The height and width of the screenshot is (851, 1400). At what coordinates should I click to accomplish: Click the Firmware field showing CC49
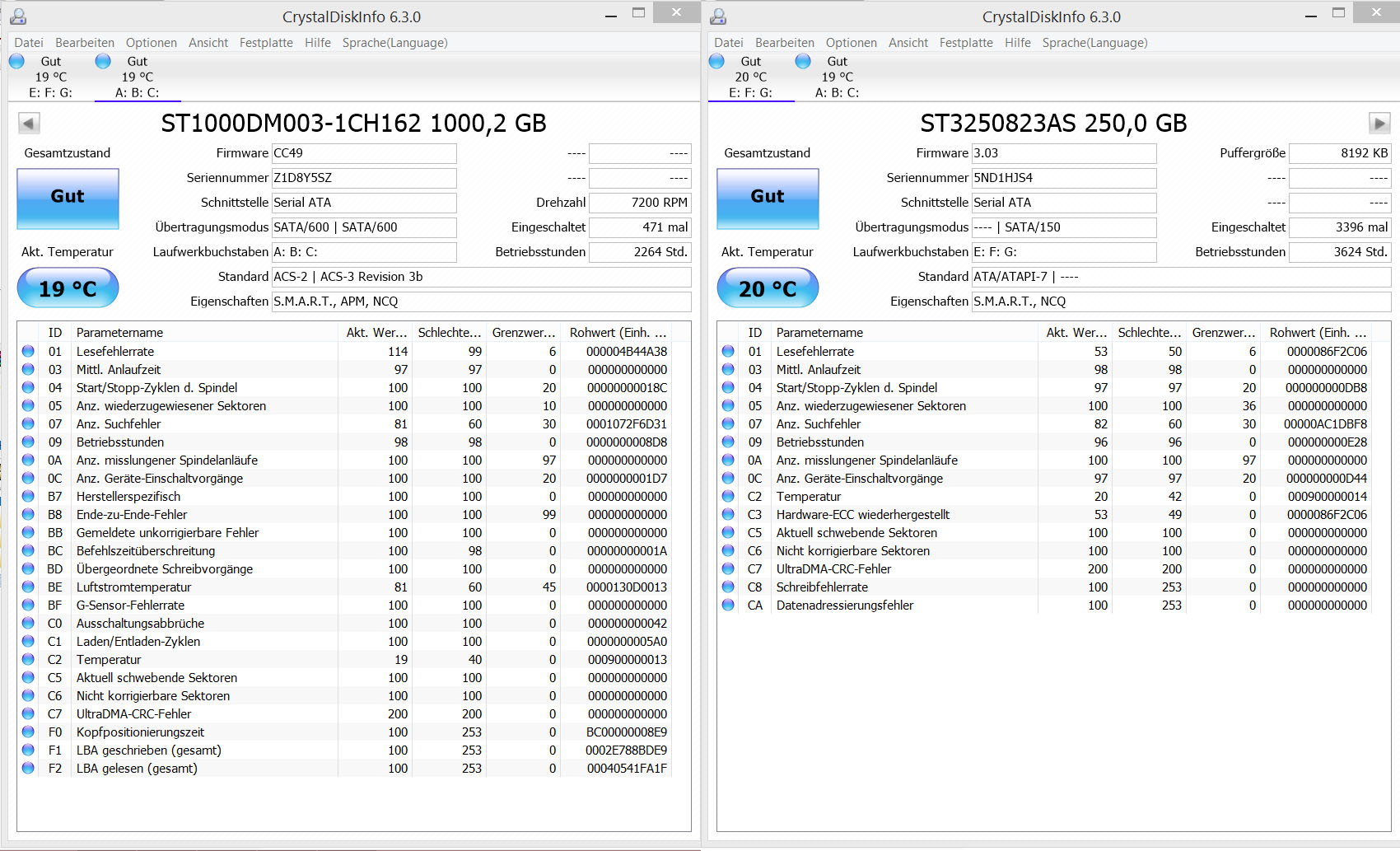point(364,153)
